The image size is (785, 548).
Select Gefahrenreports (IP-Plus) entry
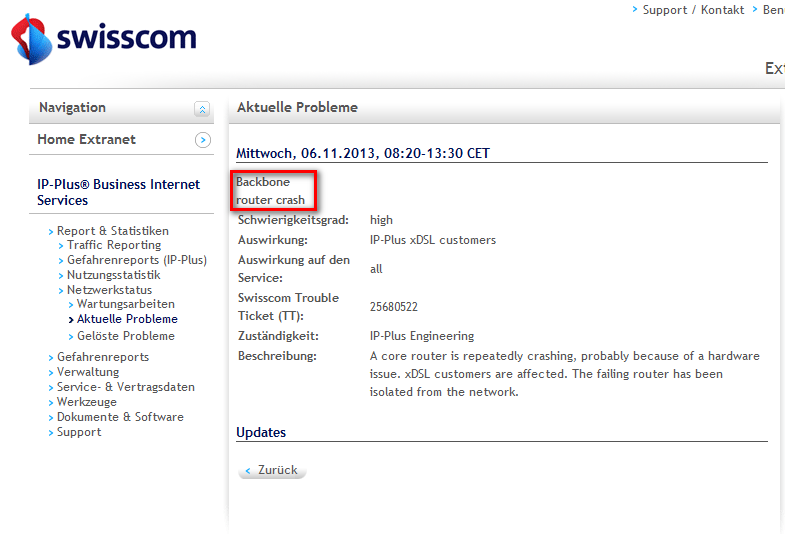pyautogui.click(x=136, y=260)
